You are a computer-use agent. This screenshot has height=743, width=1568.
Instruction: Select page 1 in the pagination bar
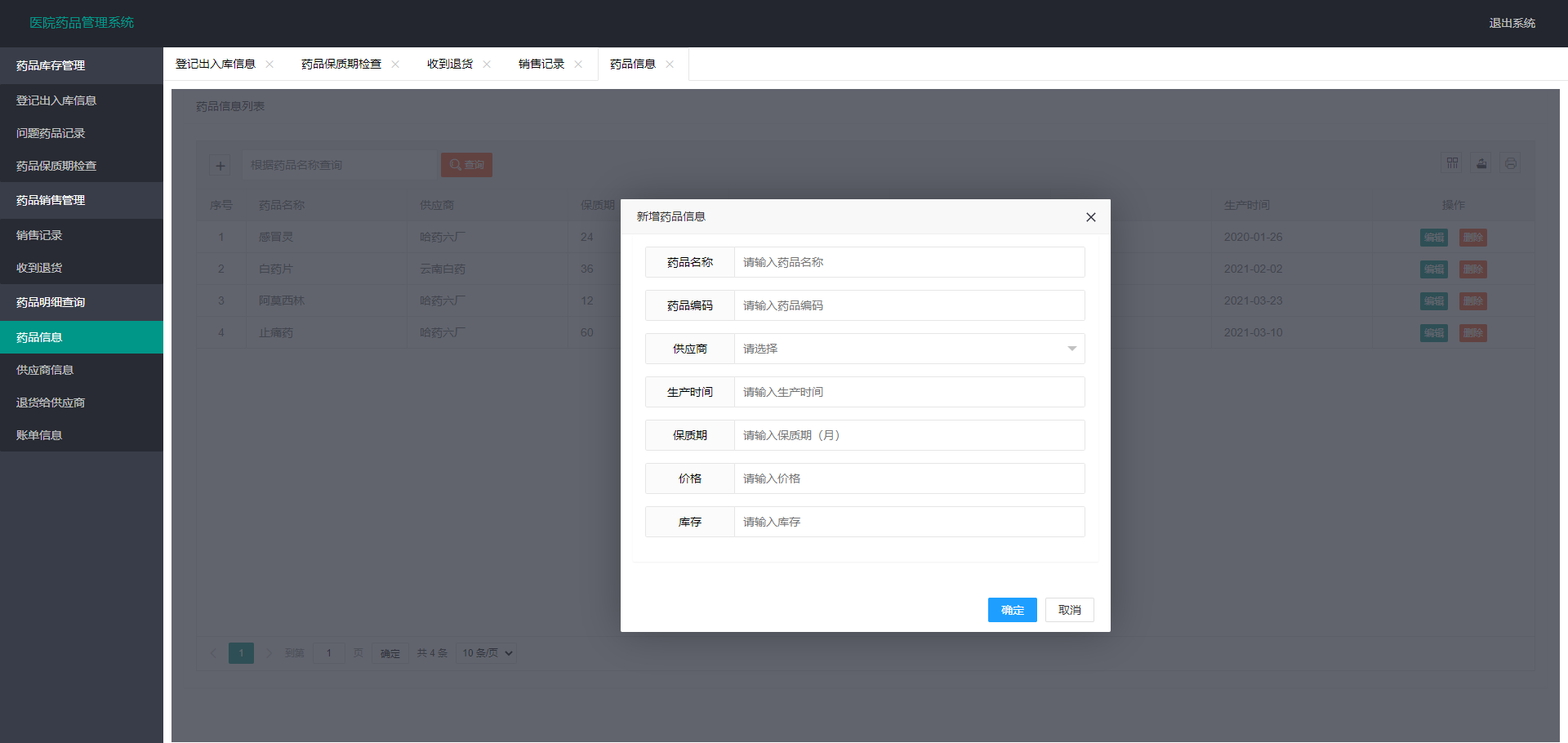coord(241,652)
